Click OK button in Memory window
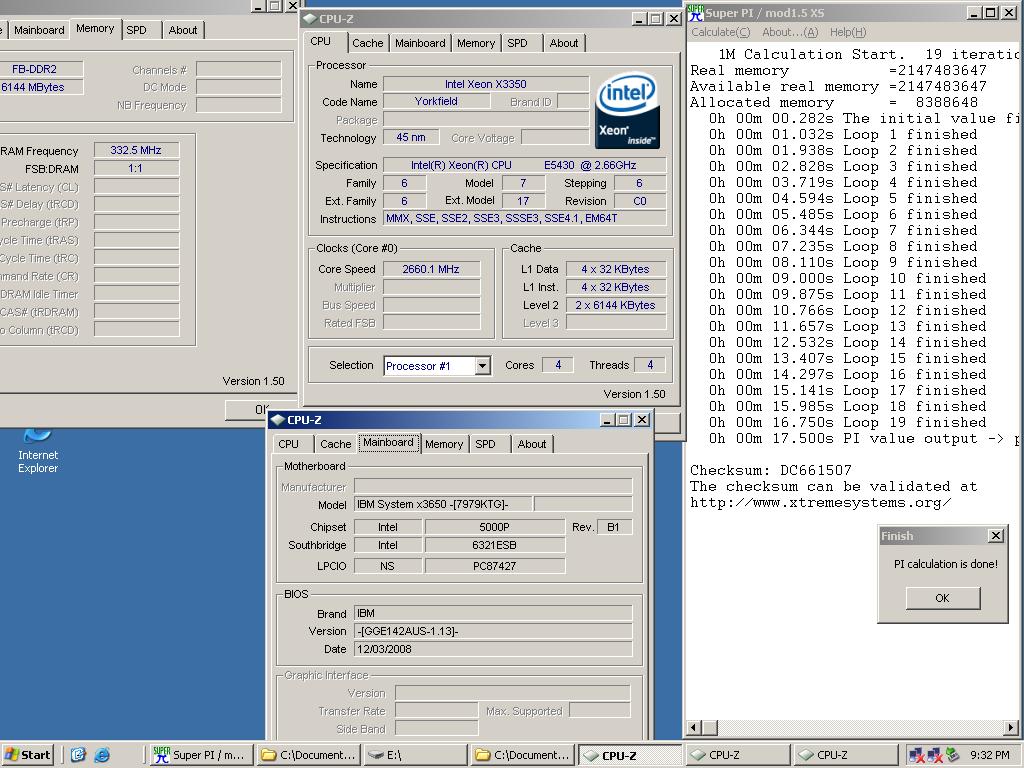1024x768 pixels. [x=260, y=409]
